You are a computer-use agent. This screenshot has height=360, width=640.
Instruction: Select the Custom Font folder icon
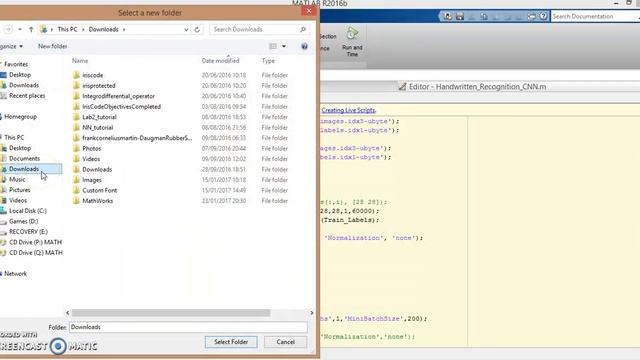(x=76, y=190)
